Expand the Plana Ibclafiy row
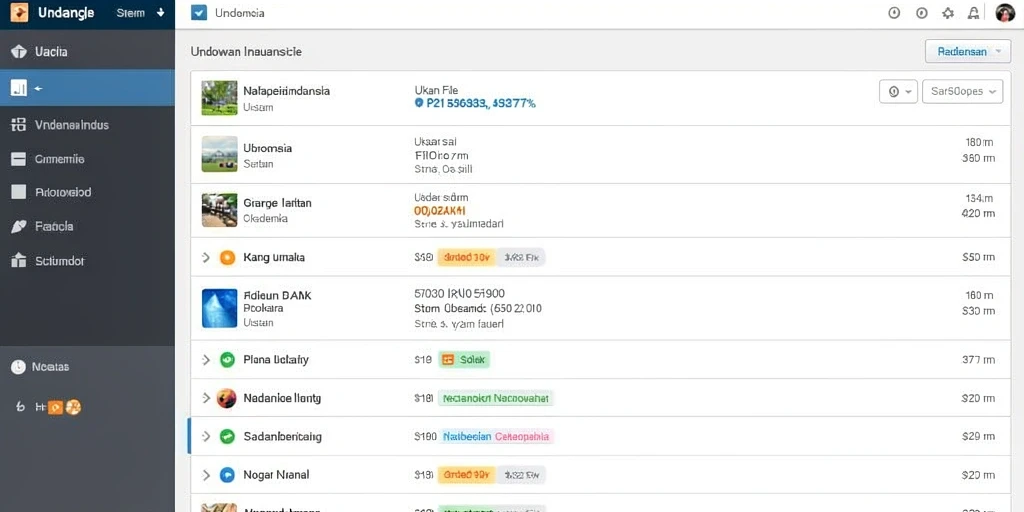The height and width of the screenshot is (512, 1024). point(206,360)
